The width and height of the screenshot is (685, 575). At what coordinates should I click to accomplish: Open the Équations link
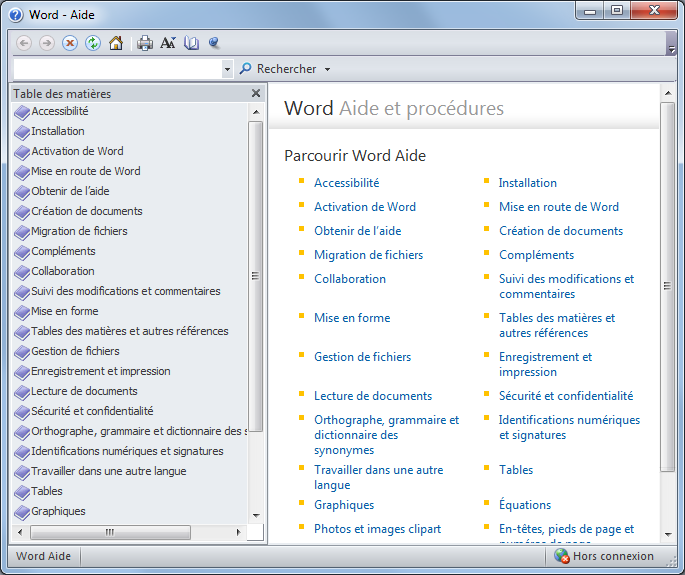(x=525, y=504)
